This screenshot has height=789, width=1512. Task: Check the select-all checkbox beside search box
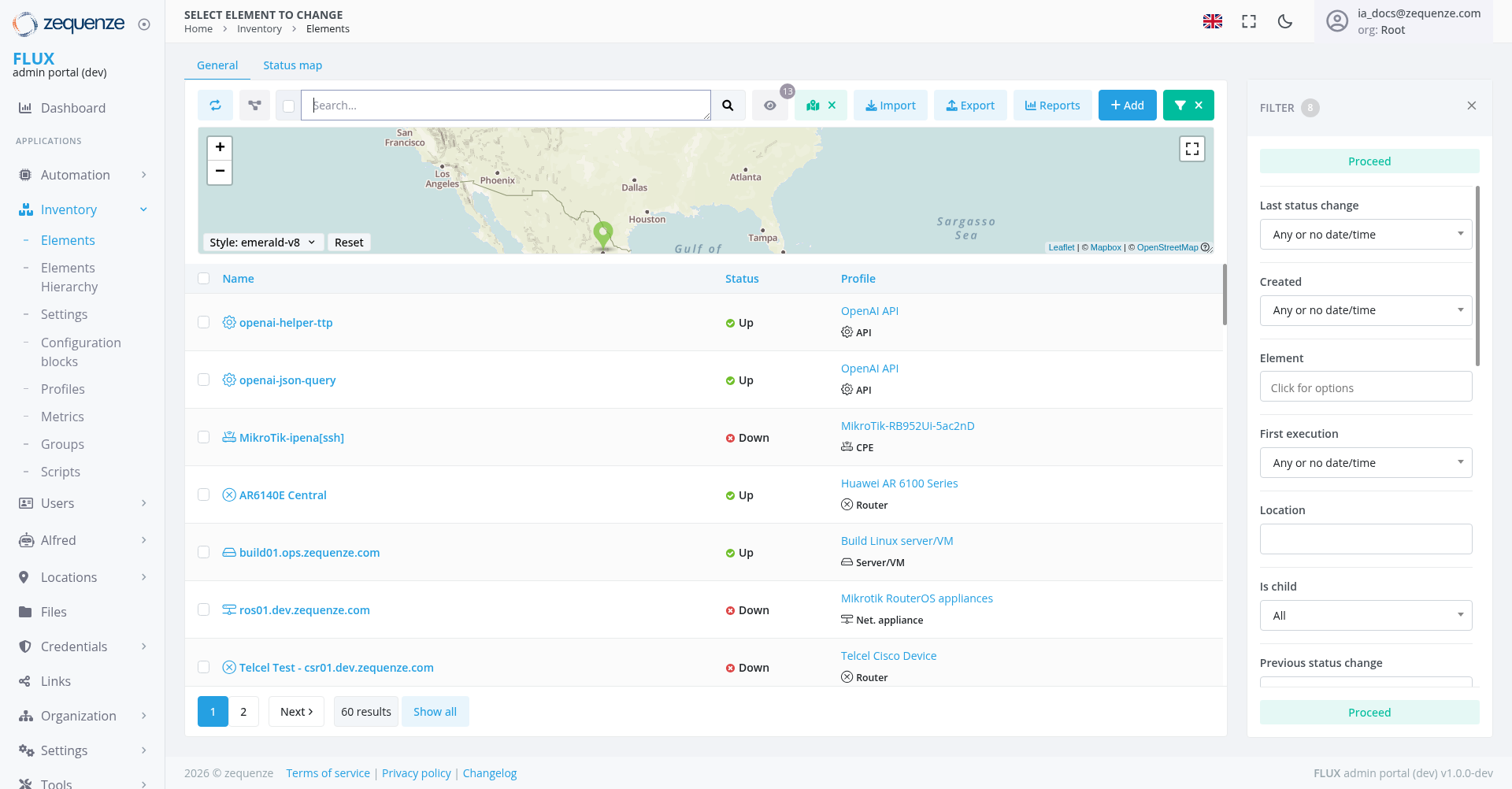(x=289, y=106)
